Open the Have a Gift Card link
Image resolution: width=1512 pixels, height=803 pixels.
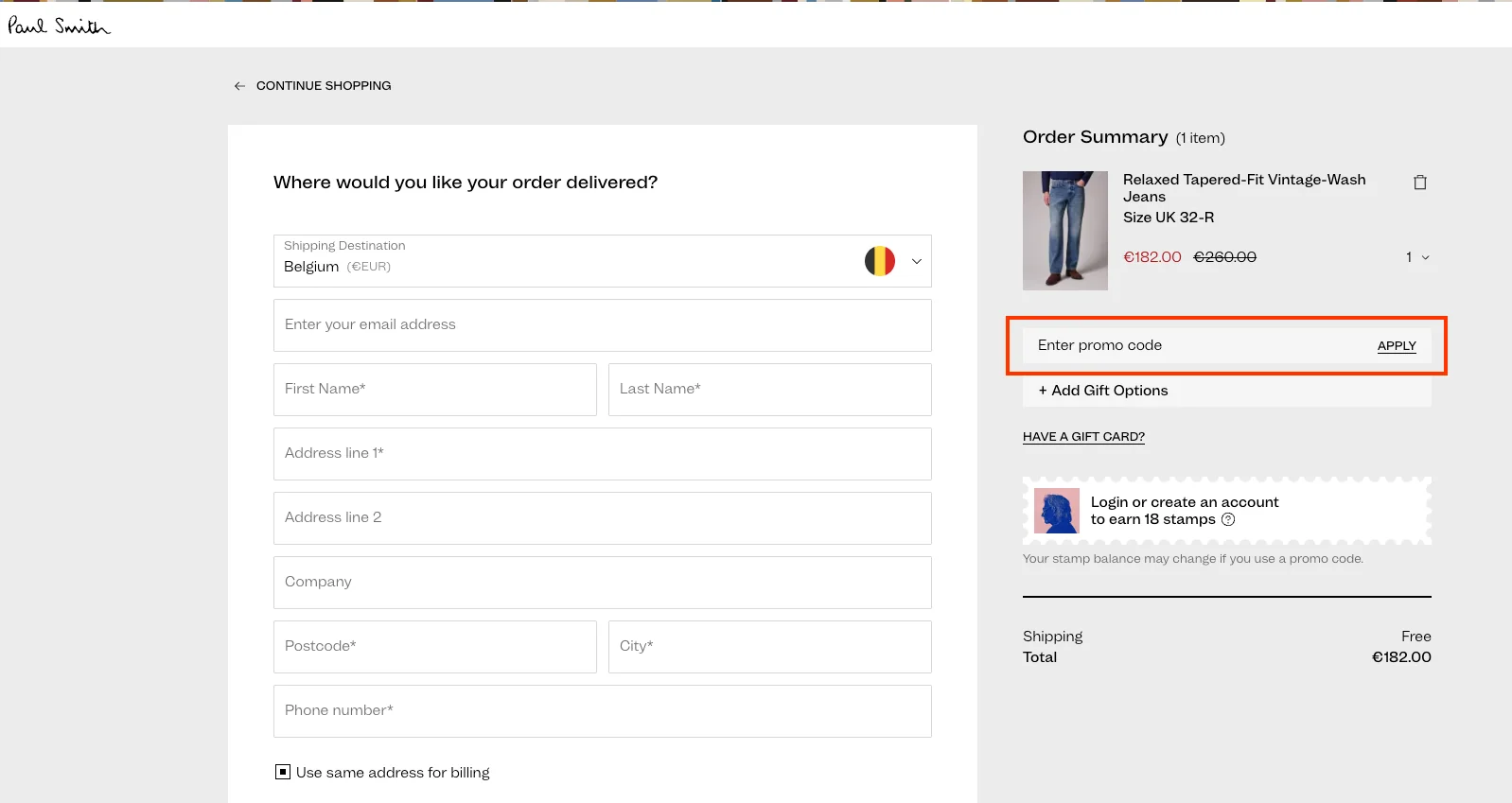(1083, 437)
